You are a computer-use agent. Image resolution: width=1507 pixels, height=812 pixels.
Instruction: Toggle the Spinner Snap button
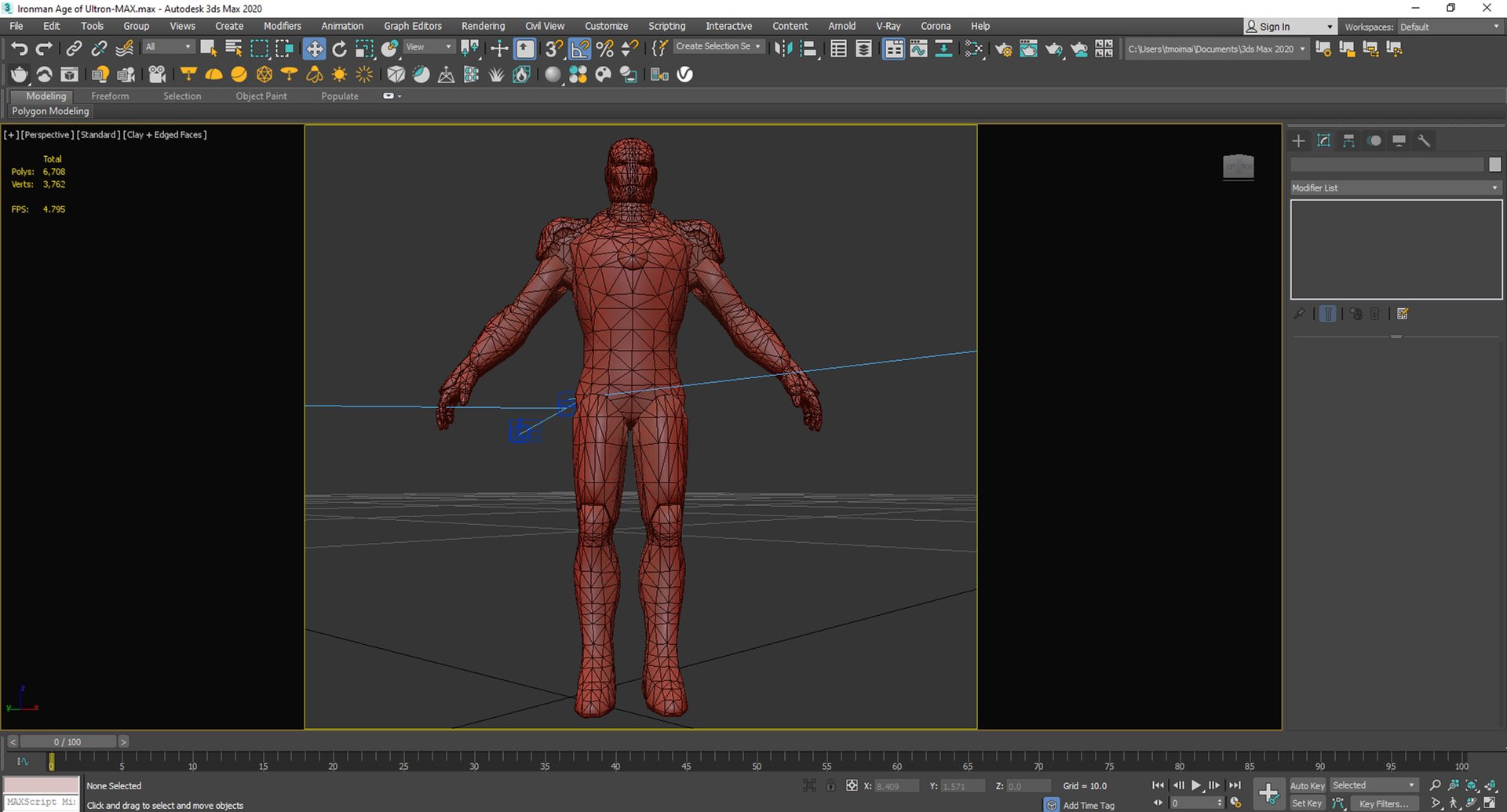pos(629,49)
